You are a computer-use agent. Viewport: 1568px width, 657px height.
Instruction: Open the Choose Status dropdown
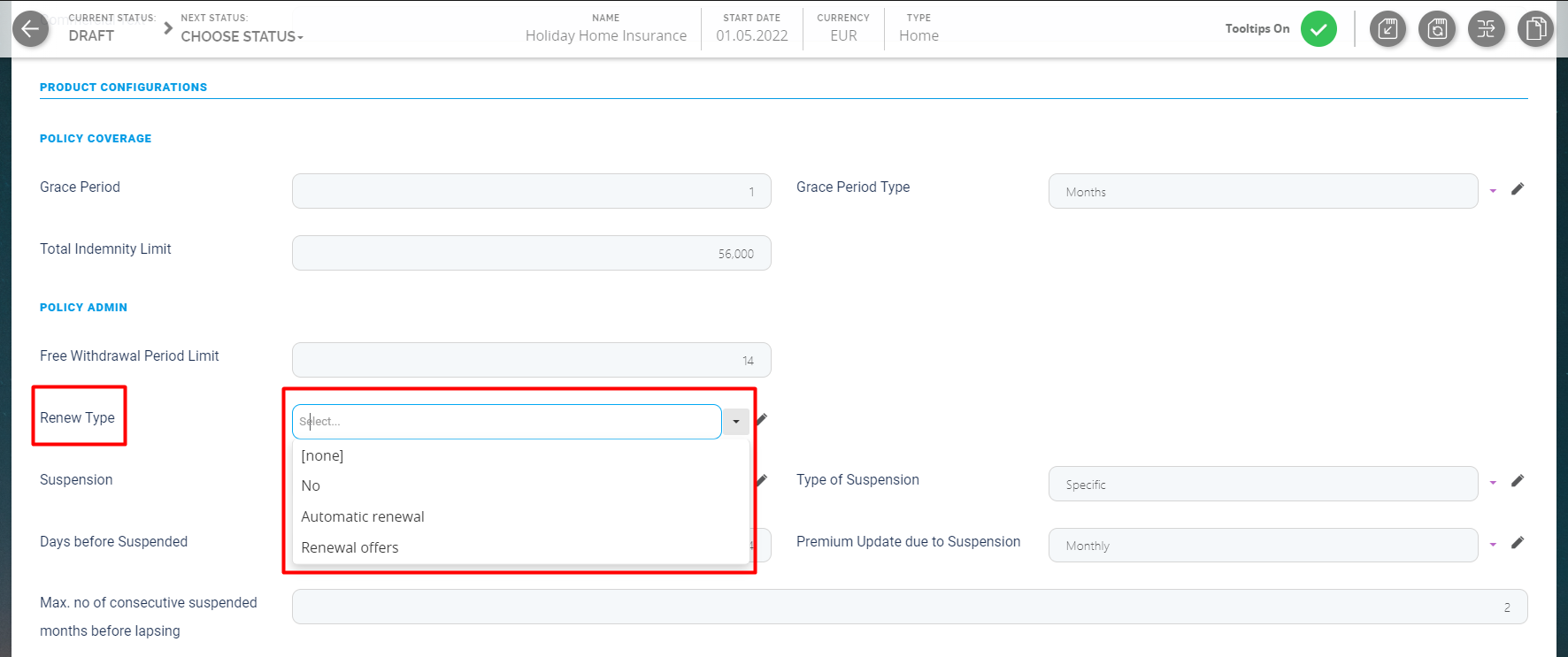pyautogui.click(x=242, y=36)
